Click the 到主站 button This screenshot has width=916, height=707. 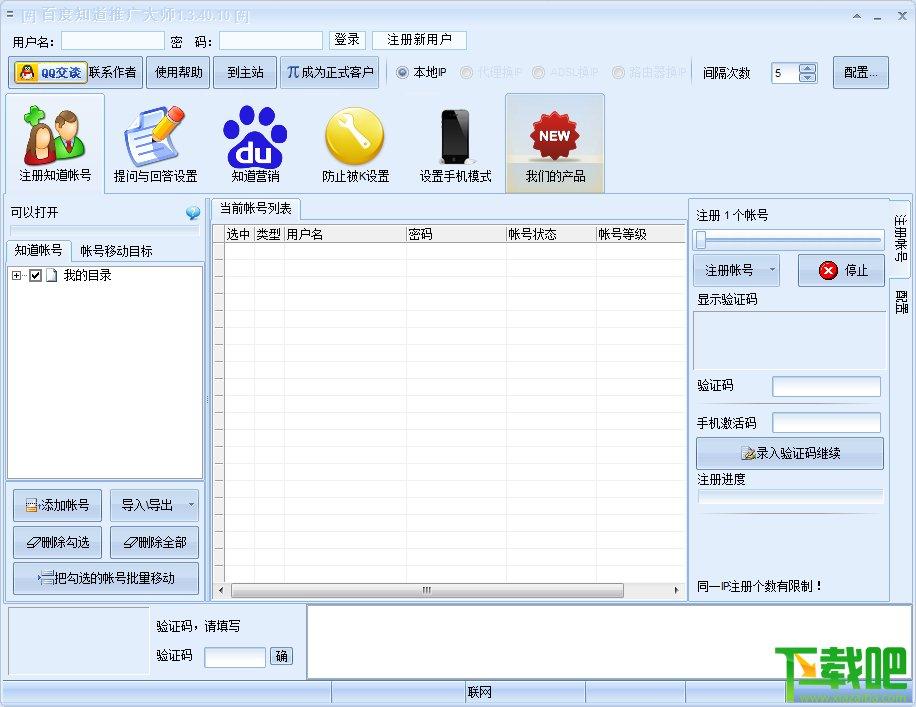[245, 72]
